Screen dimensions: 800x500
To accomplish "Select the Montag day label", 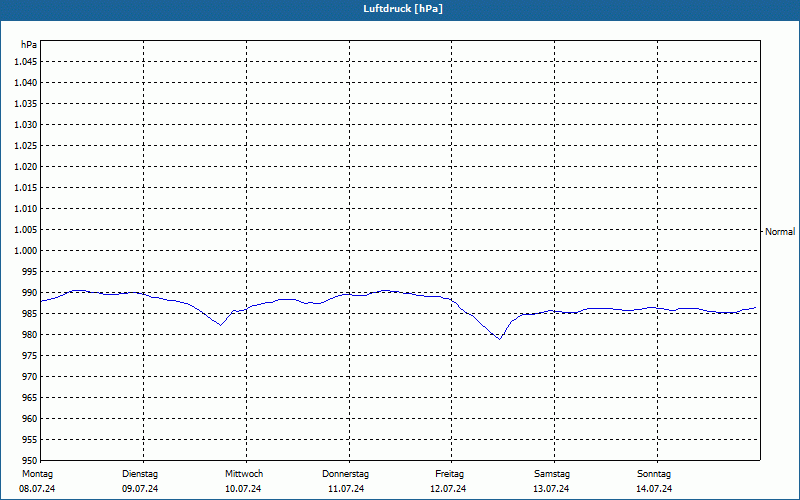I will (x=37, y=474).
